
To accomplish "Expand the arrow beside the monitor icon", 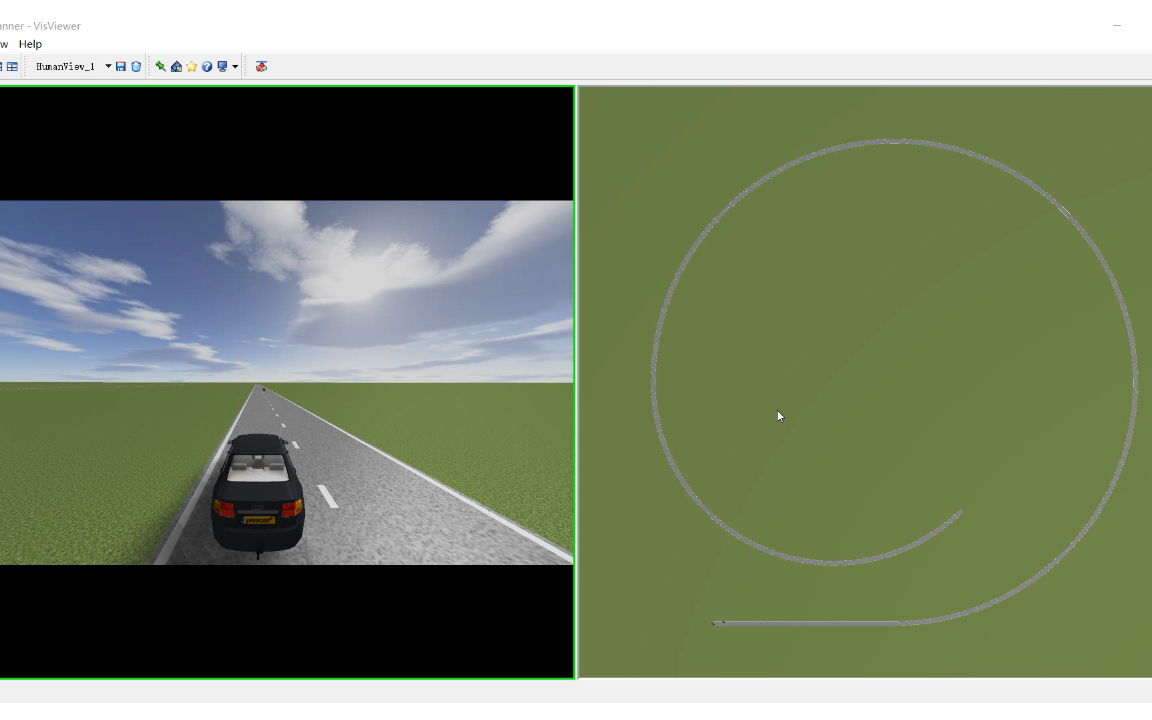I will 235,66.
